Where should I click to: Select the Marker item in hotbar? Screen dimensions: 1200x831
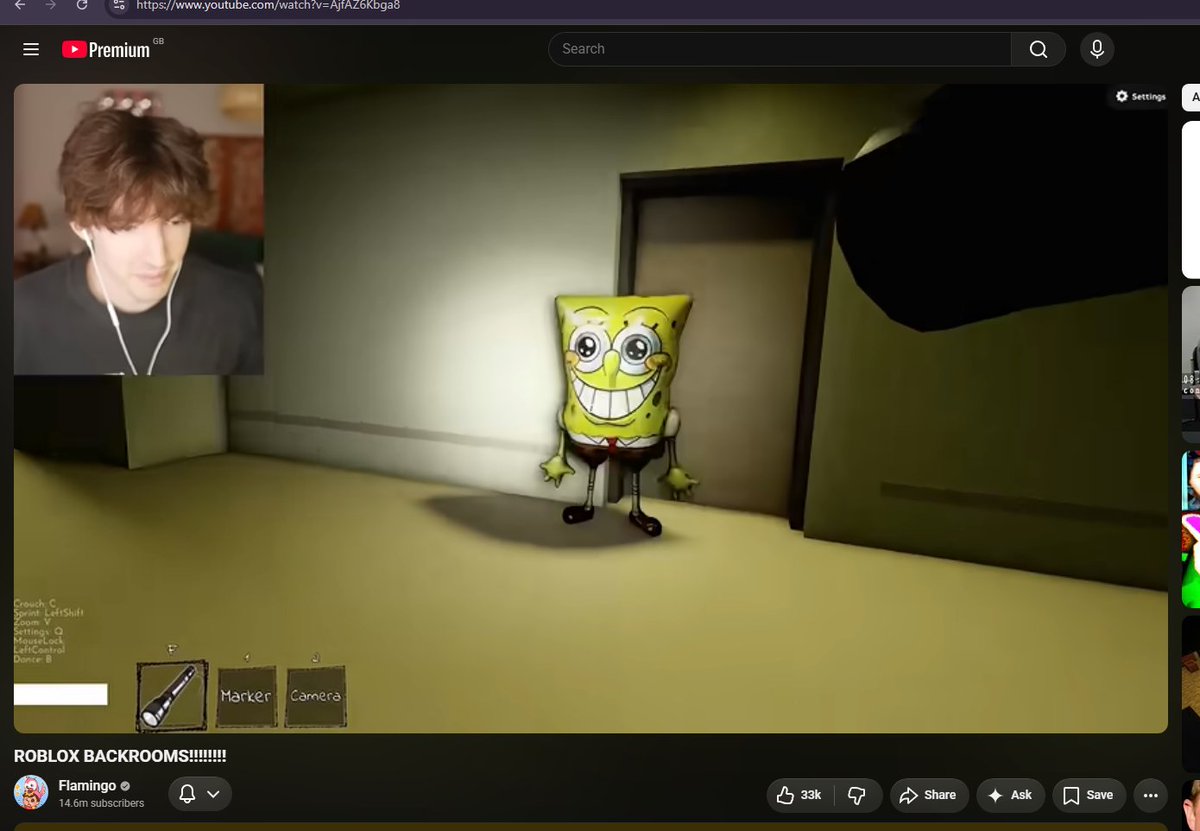246,696
